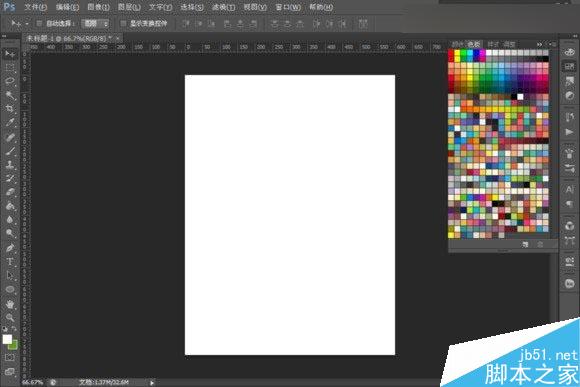Viewport: 580px width, 387px height.
Task: Close the document tab with its X
Action: [x=118, y=38]
